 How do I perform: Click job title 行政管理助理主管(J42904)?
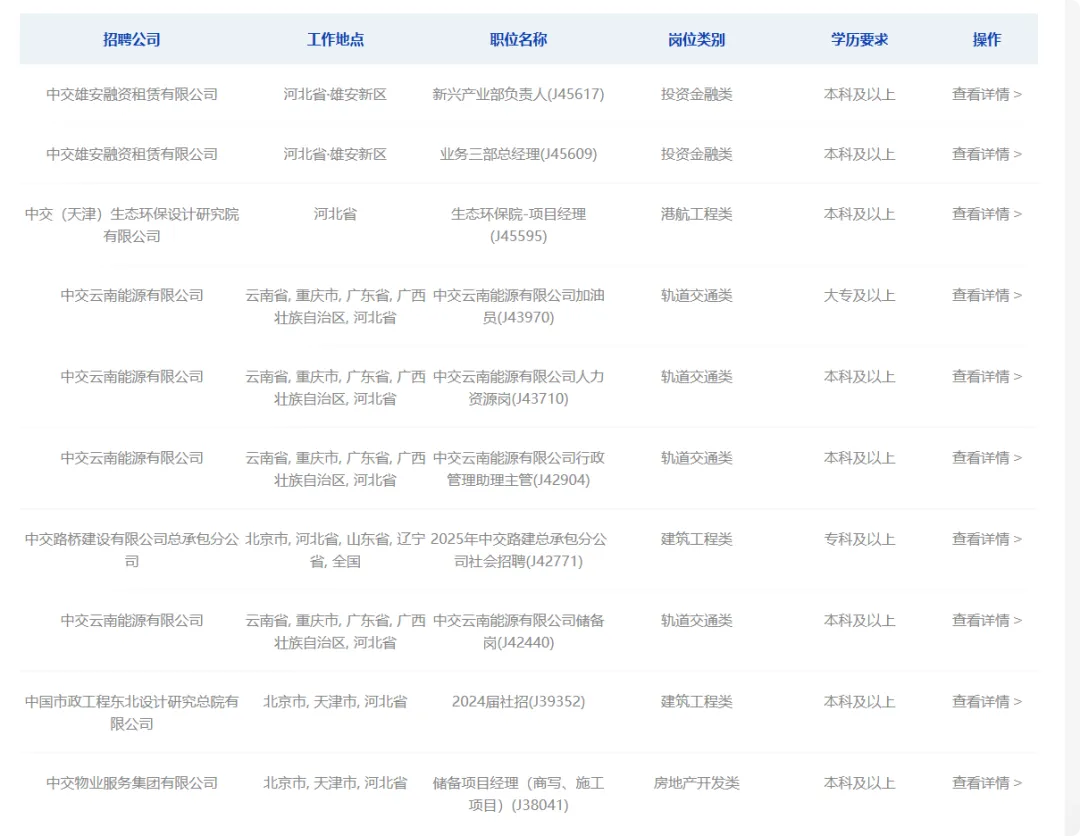(x=519, y=469)
